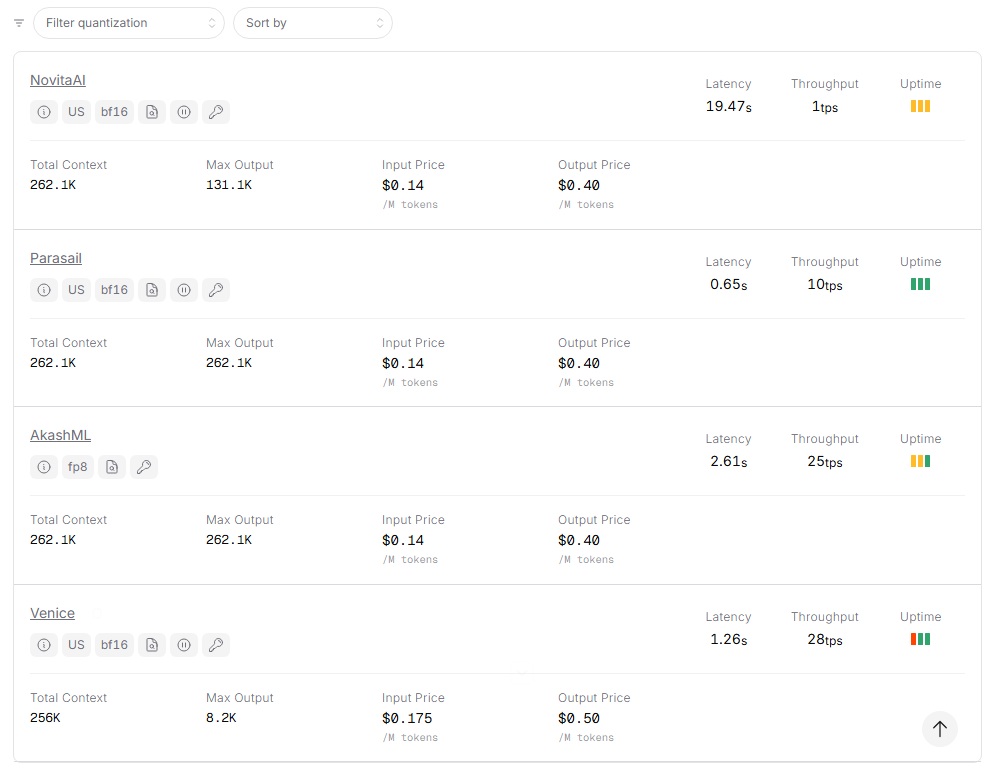This screenshot has height=784, width=1004.
Task: Click the US region badge under Venice
Action: click(x=77, y=645)
